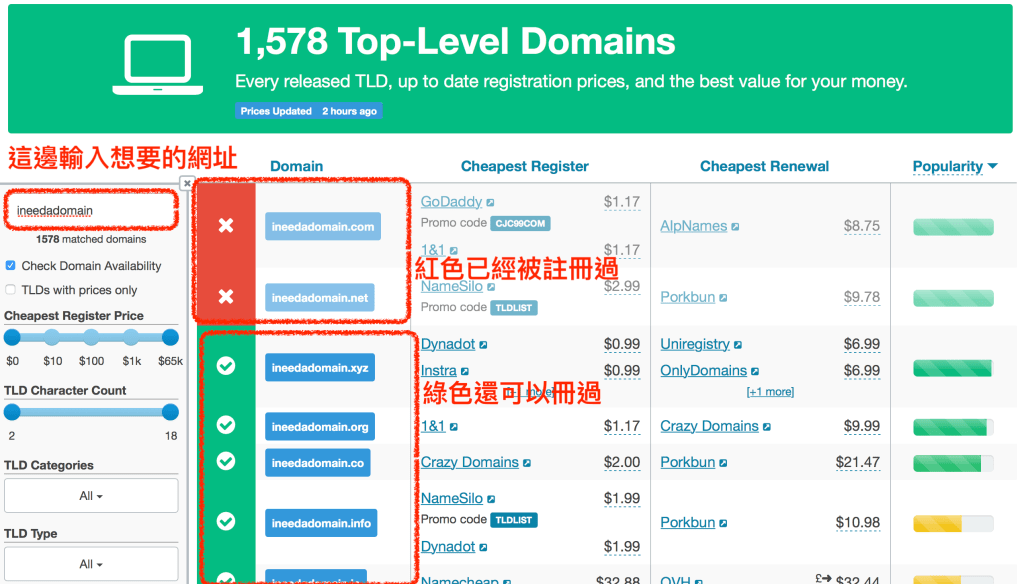
Task: Open the TLD Type All dropdown
Action: point(91,564)
